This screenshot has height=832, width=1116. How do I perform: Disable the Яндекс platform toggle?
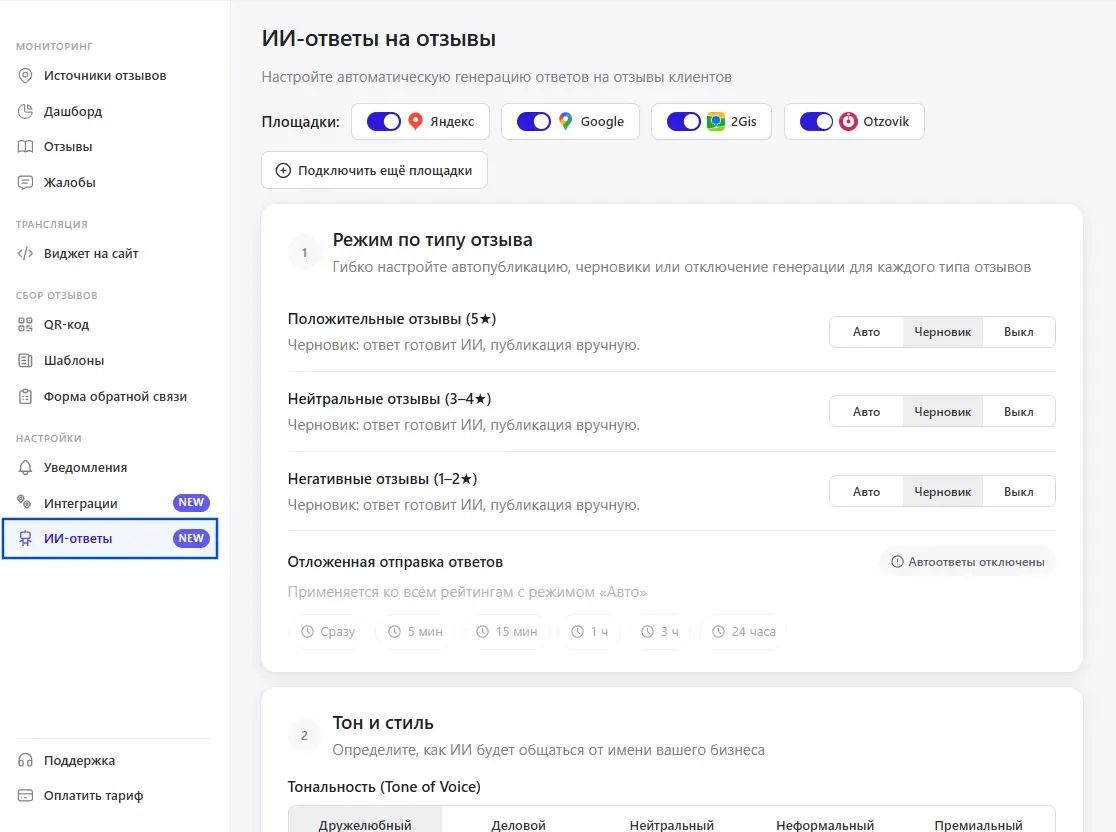(x=381, y=120)
